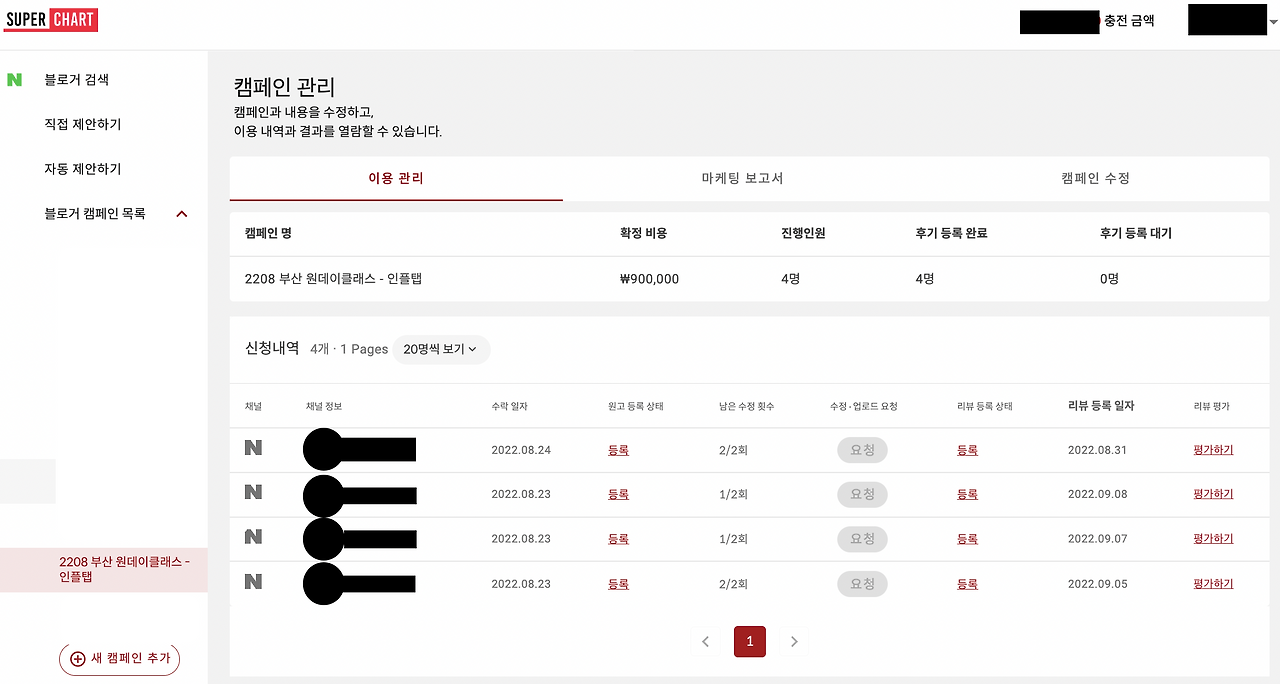Click the 새 캠페인 추가 button
Image resolution: width=1280 pixels, height=684 pixels.
(x=119, y=659)
